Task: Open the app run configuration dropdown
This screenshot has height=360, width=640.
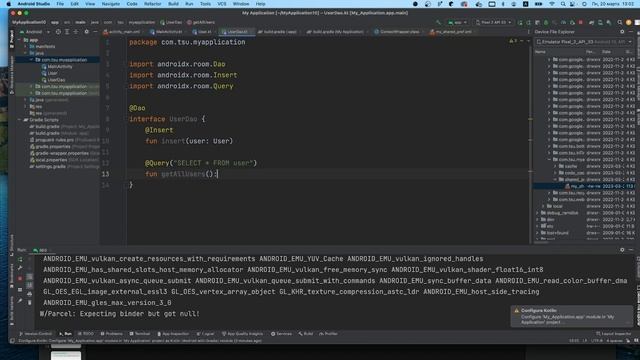Action: pyautogui.click(x=457, y=22)
